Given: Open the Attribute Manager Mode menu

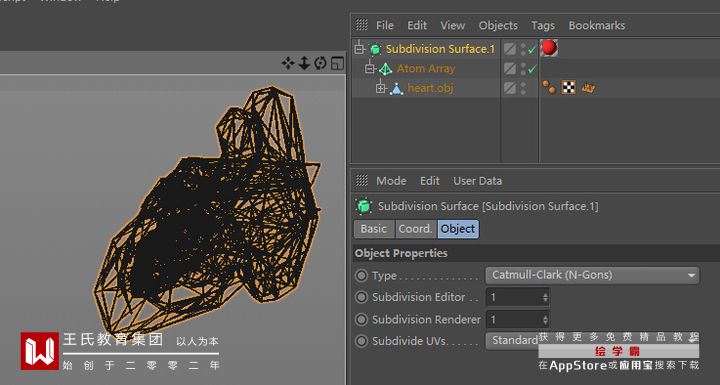Looking at the screenshot, I should coord(391,181).
